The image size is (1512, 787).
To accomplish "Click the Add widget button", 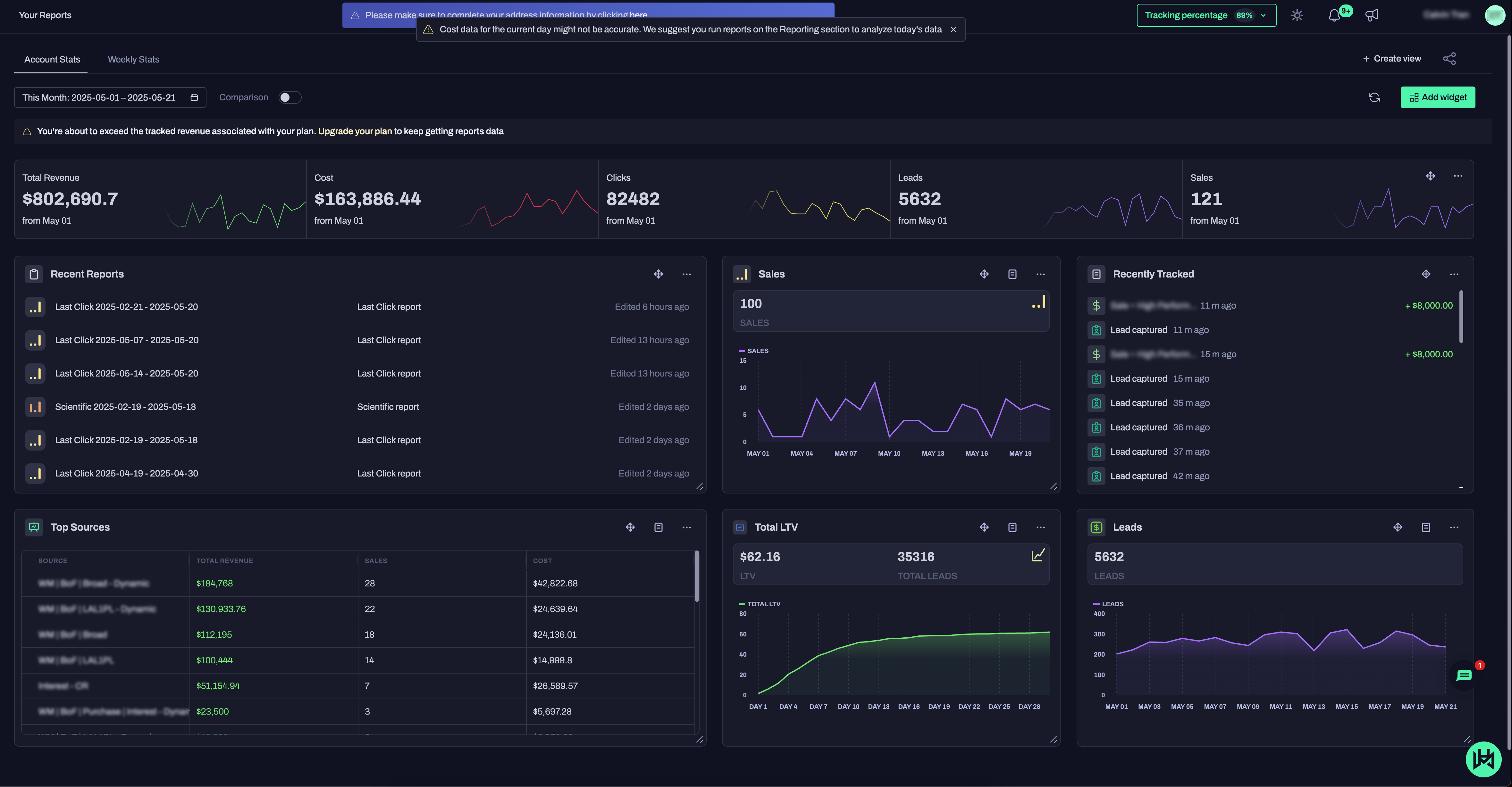I will [1437, 97].
